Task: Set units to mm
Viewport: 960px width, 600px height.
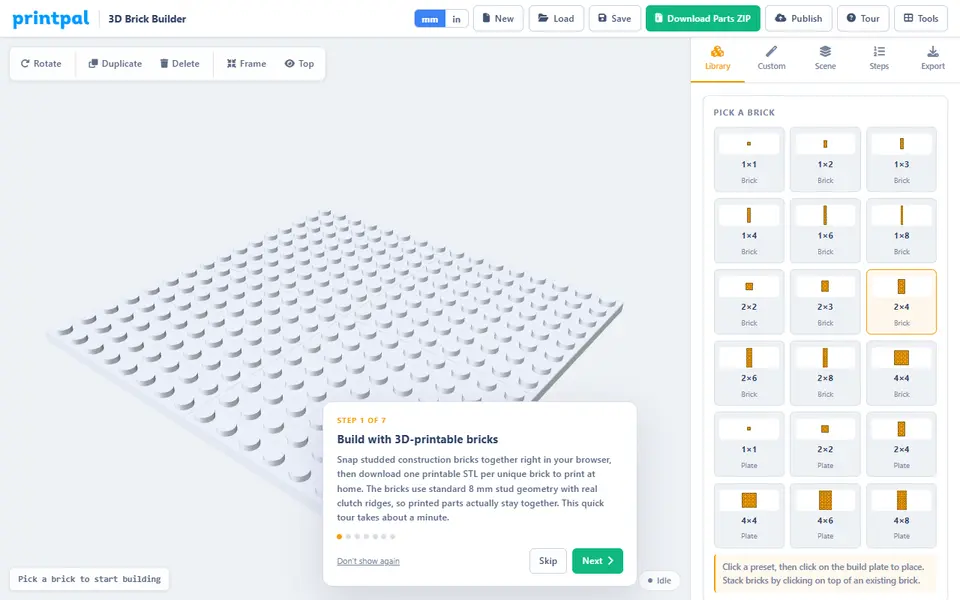Action: [x=430, y=19]
